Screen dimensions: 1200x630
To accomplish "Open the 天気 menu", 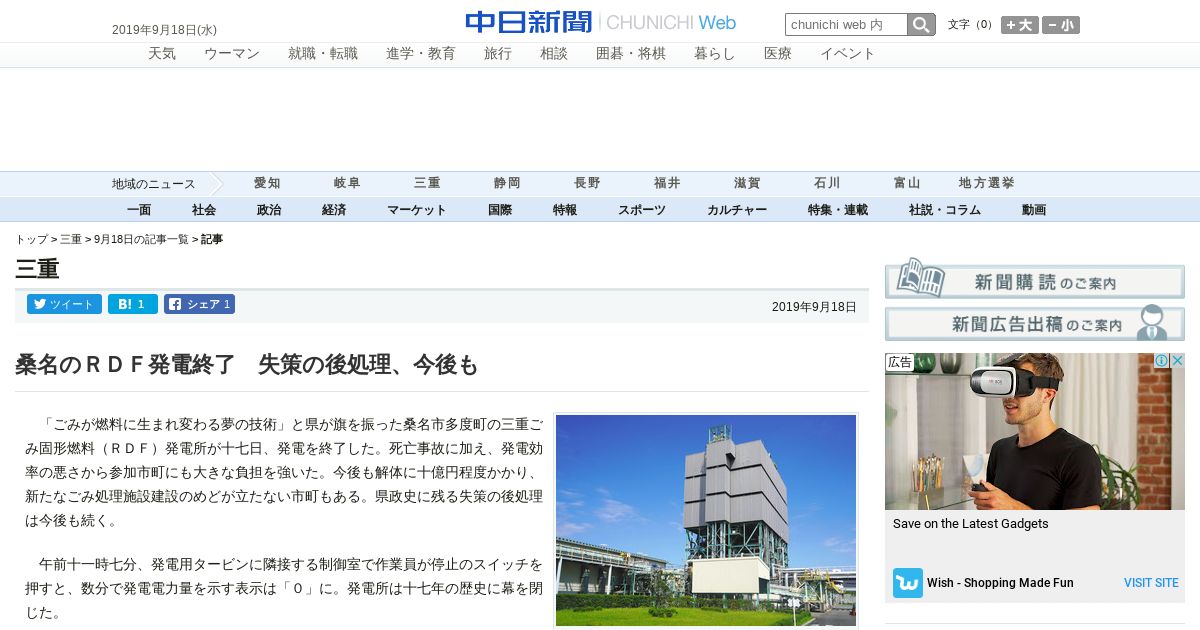I will [x=162, y=54].
